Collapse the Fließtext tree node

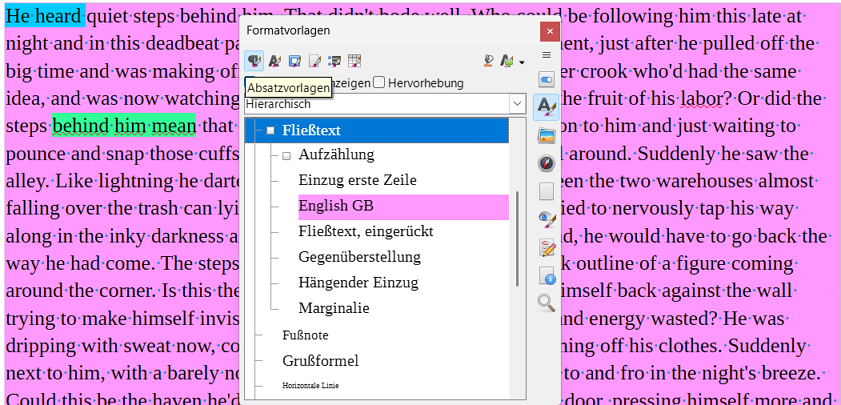pyautogui.click(x=271, y=130)
